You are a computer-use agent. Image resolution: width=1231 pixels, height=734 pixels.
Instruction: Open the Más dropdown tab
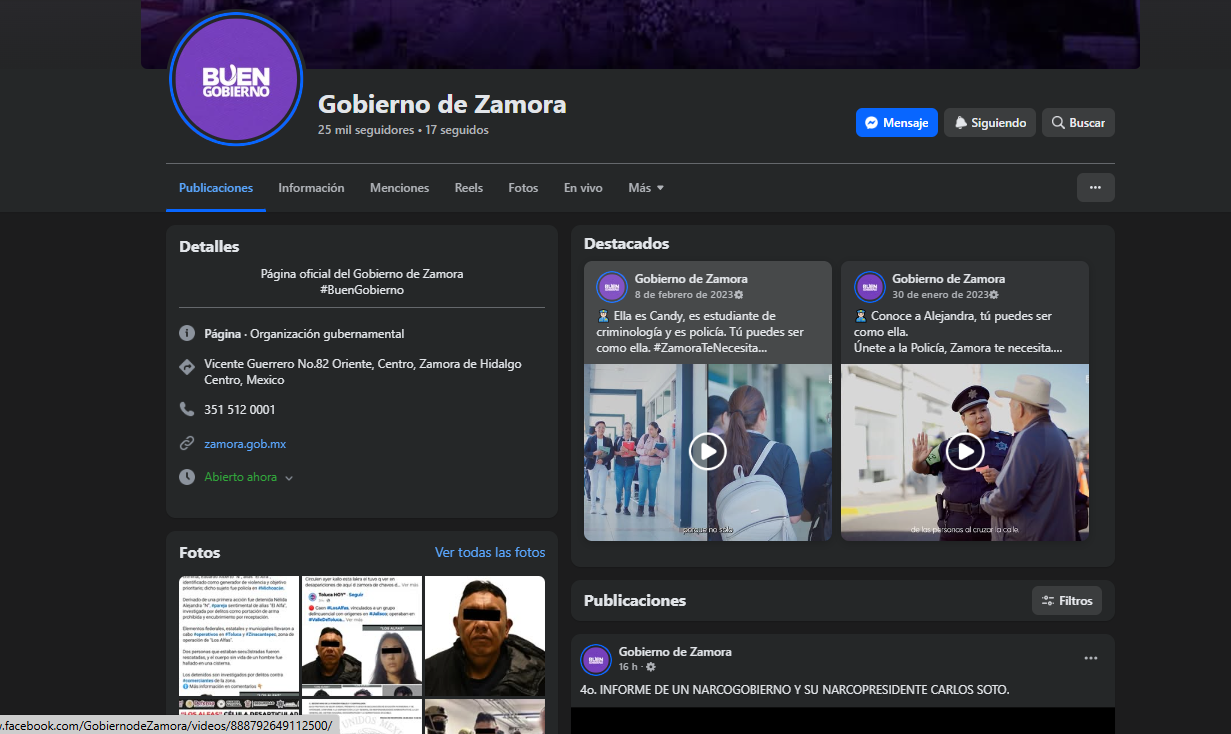[x=646, y=188]
